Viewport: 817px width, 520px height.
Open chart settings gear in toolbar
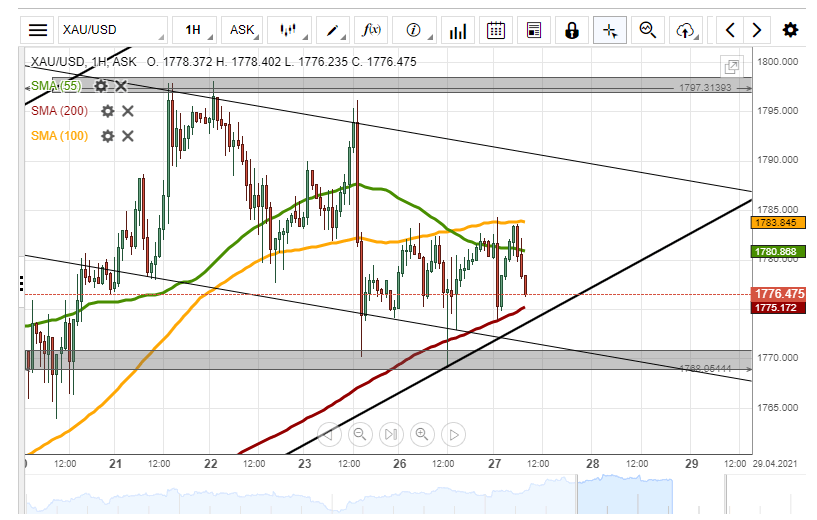click(x=790, y=30)
